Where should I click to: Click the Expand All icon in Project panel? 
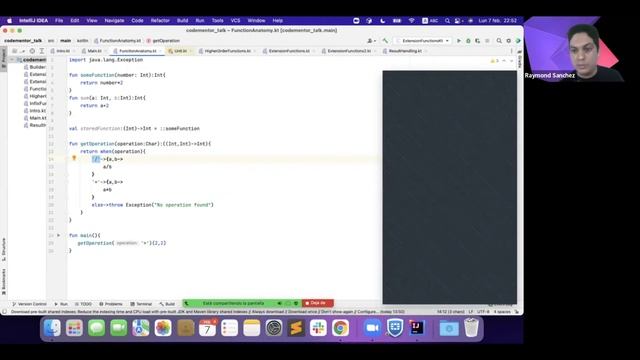[42, 51]
